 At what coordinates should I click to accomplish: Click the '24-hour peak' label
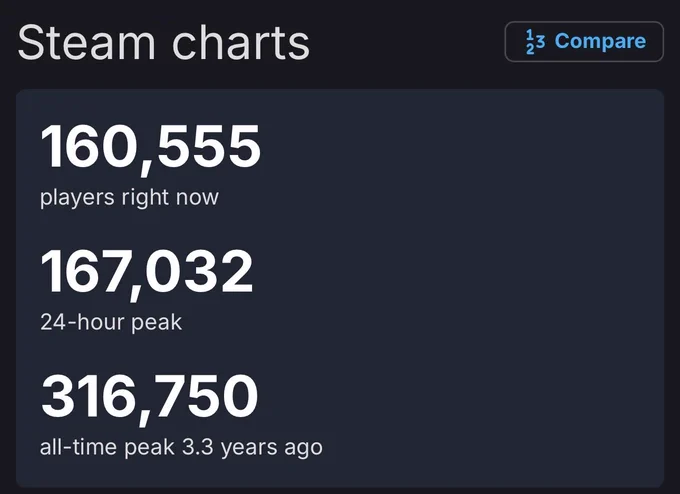point(111,322)
